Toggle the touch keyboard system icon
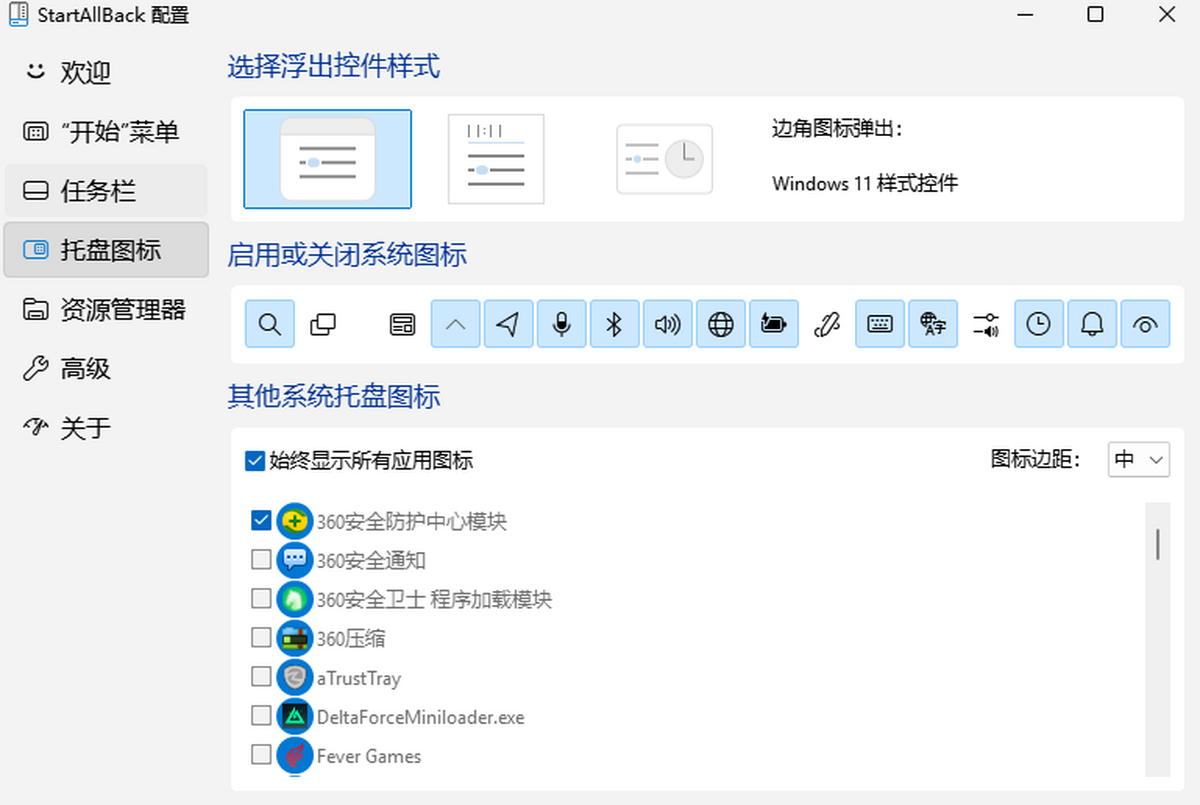Screen dimensions: 1200x805 pos(880,324)
